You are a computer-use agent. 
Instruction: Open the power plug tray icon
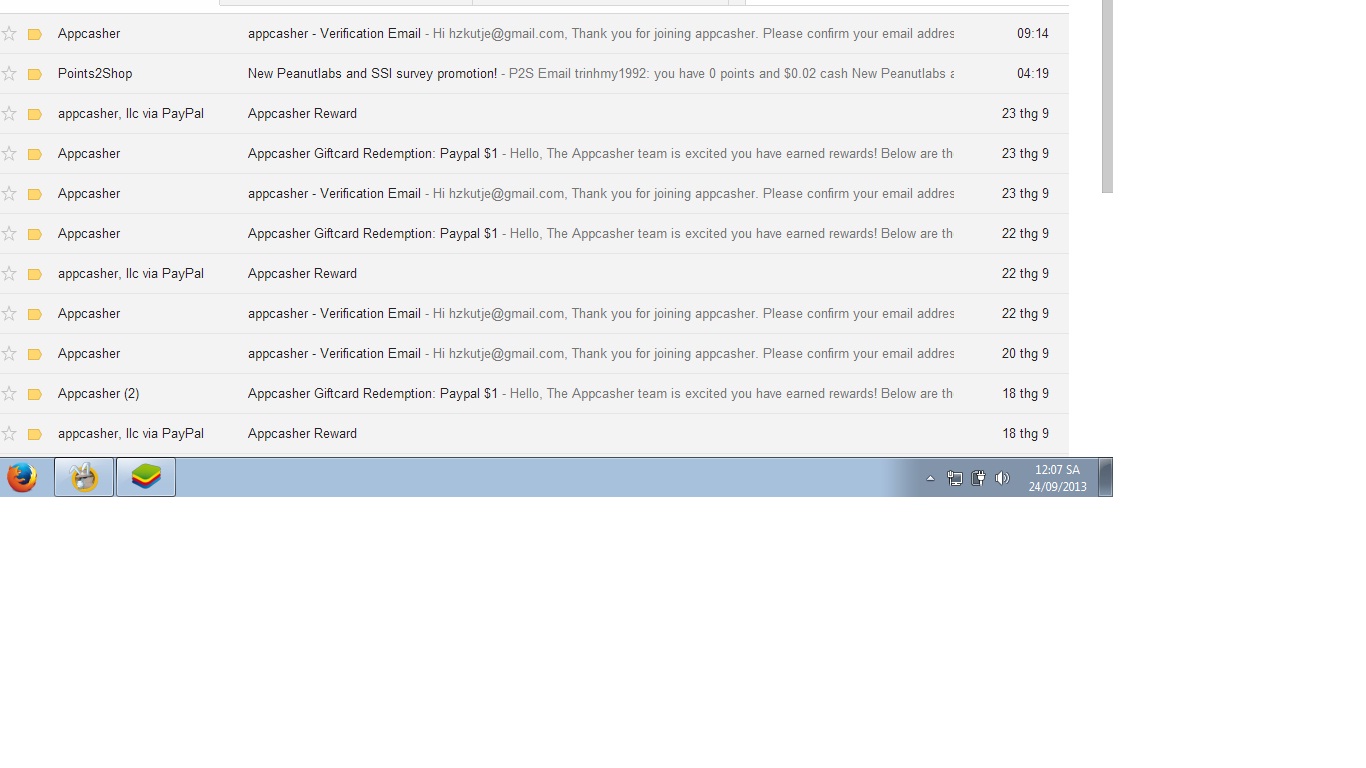pos(978,479)
